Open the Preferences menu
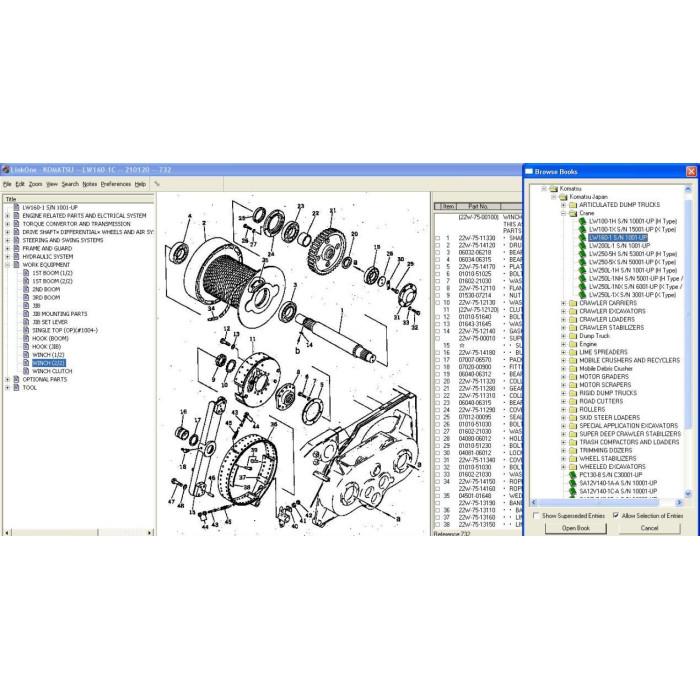Viewport: 700px width, 700px height. (116, 184)
